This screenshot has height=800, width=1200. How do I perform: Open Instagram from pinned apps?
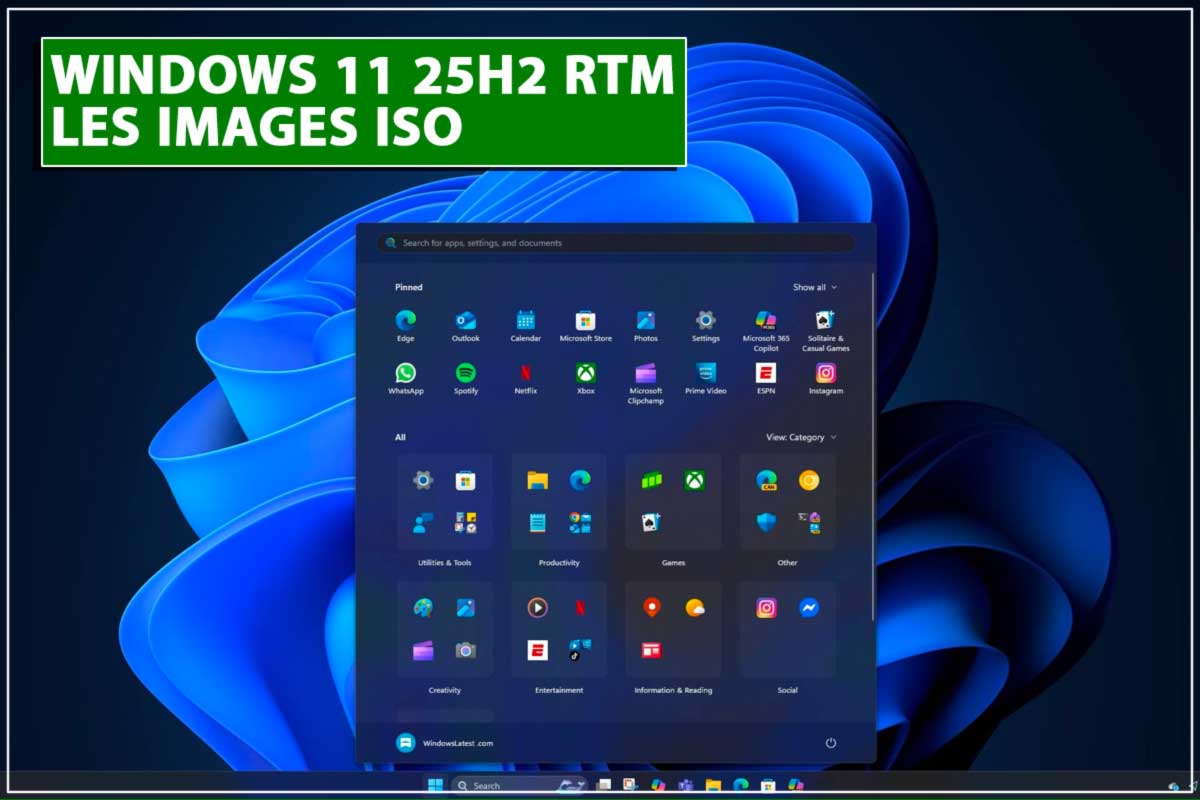[x=825, y=374]
